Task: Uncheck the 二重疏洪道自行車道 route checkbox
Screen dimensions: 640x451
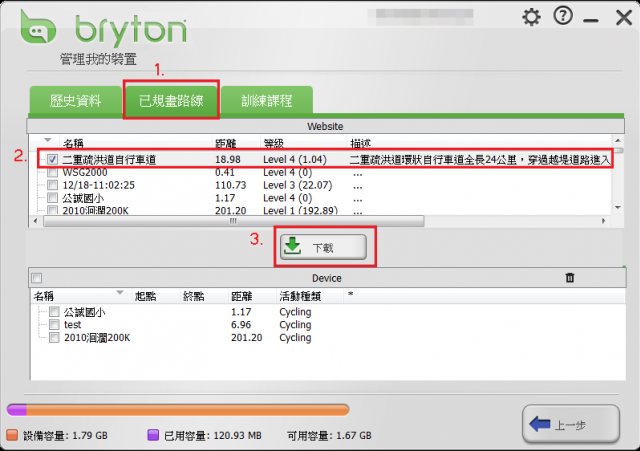Action: [52, 159]
